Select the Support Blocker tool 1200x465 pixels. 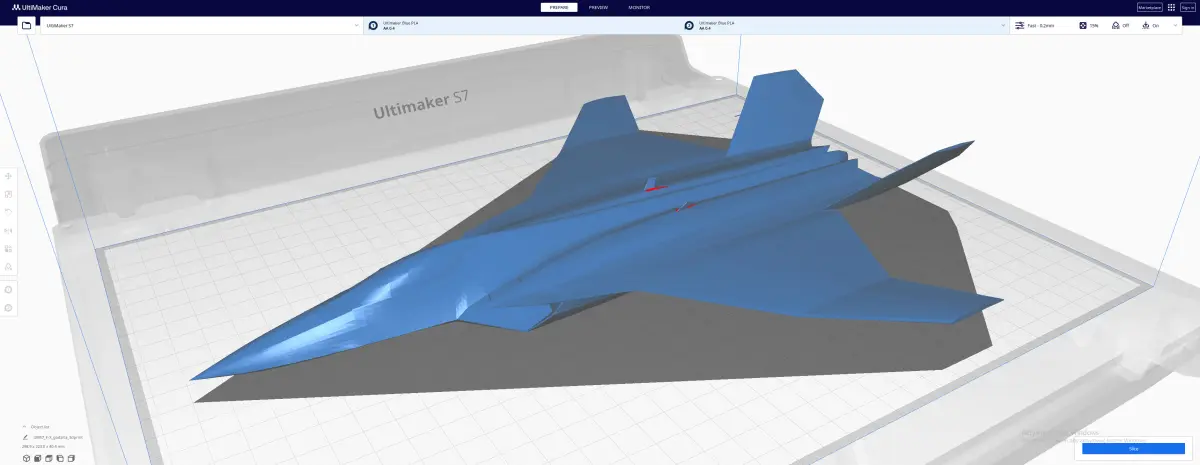(8, 266)
